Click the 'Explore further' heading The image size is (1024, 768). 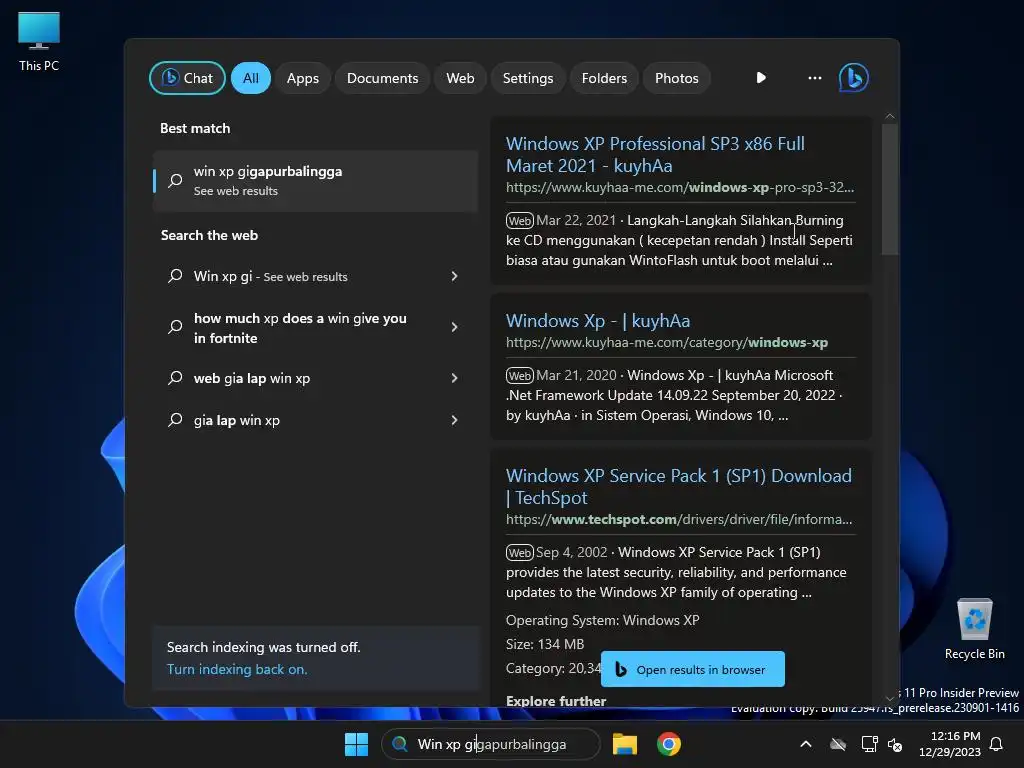[556, 701]
